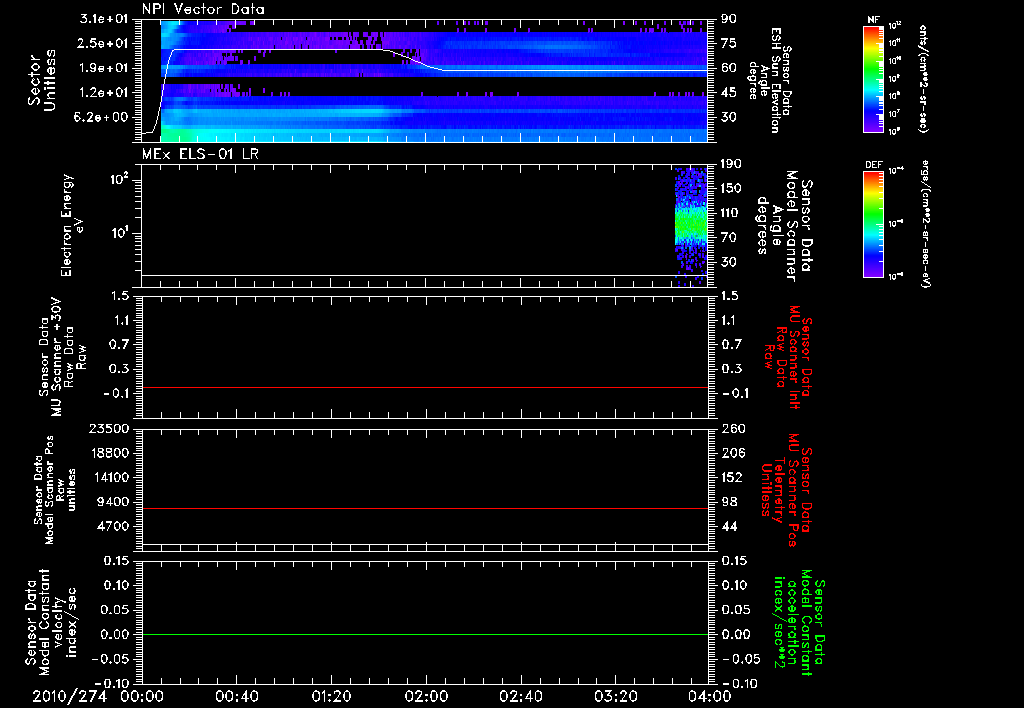Click the "MU Scanner +30V Raw Data" axis label

point(62,357)
